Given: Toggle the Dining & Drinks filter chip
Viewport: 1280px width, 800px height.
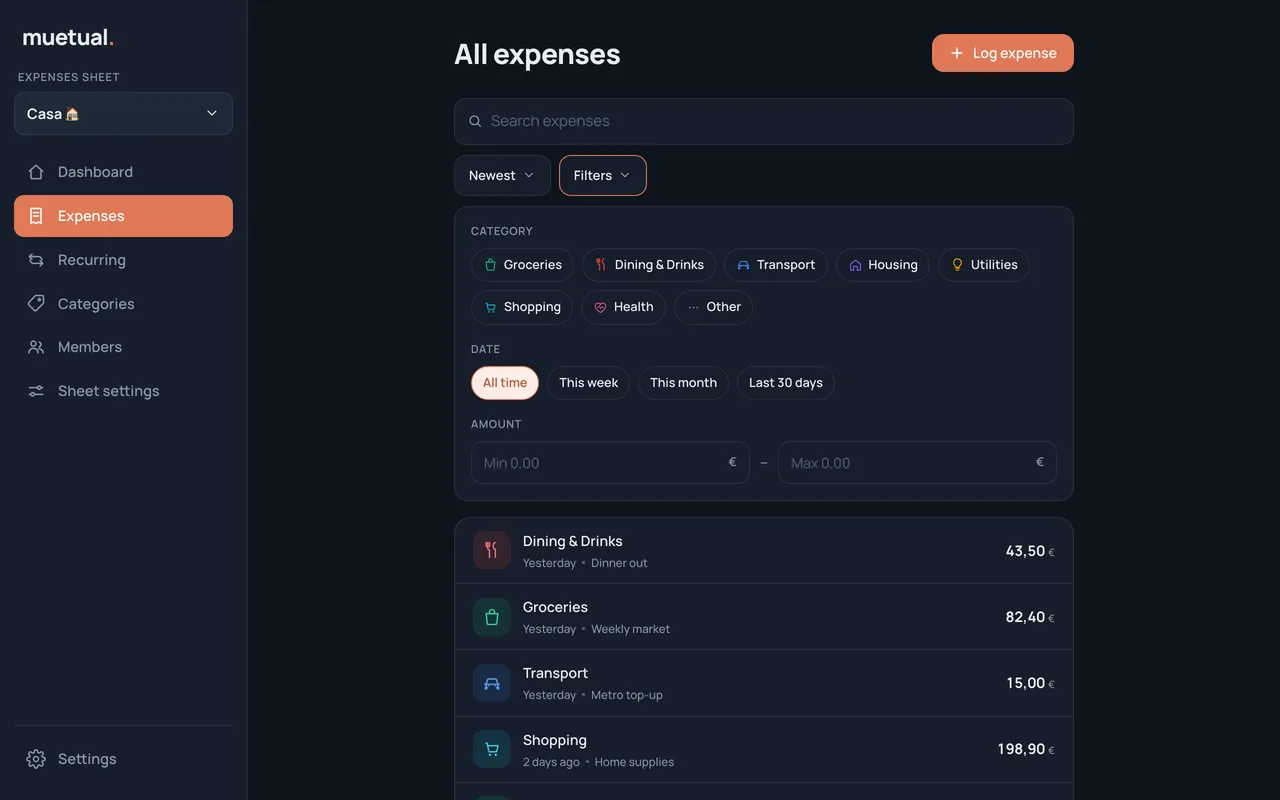Looking at the screenshot, I should [x=649, y=265].
